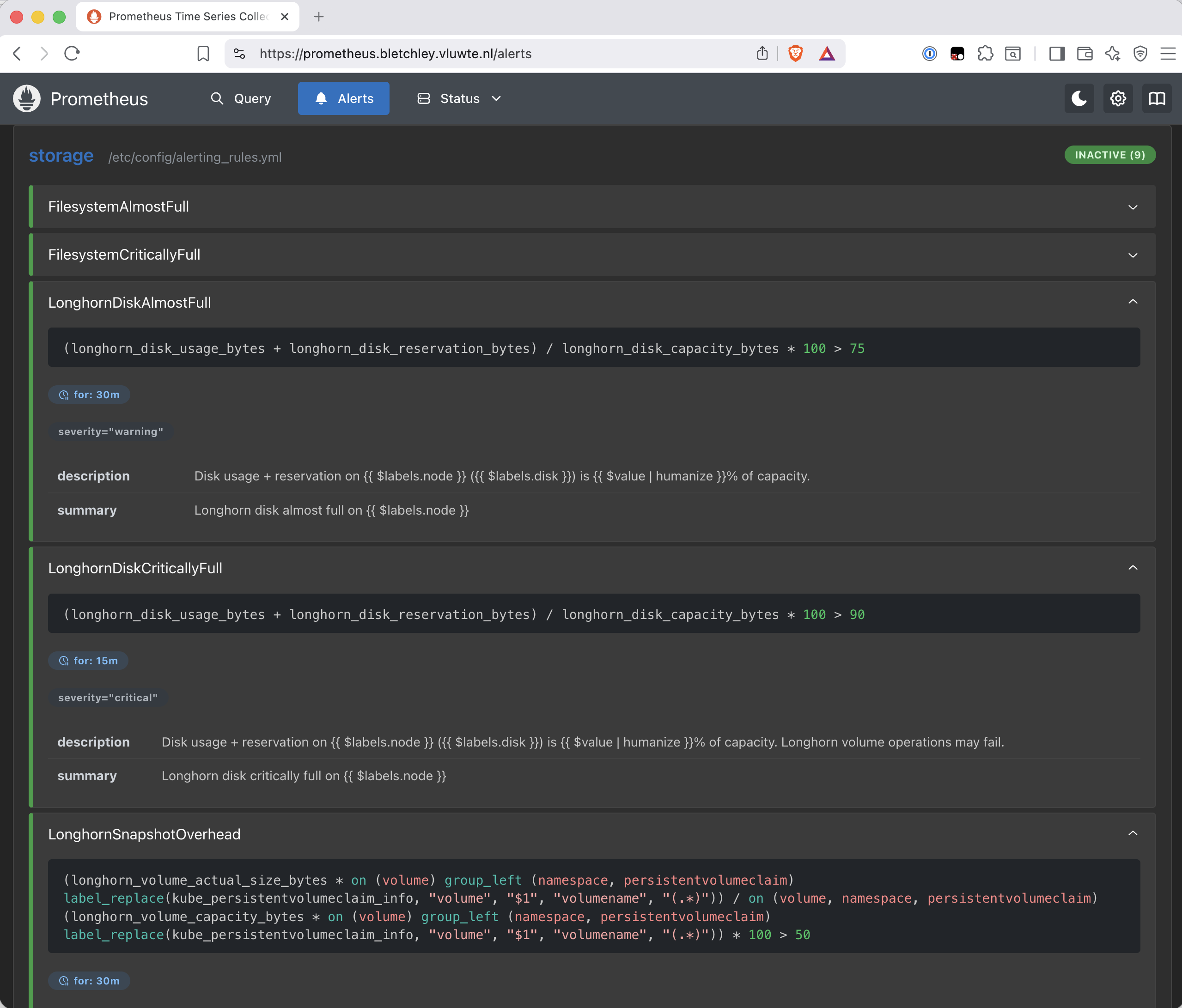Reload the alerts page
The image size is (1182, 1008).
(x=72, y=54)
